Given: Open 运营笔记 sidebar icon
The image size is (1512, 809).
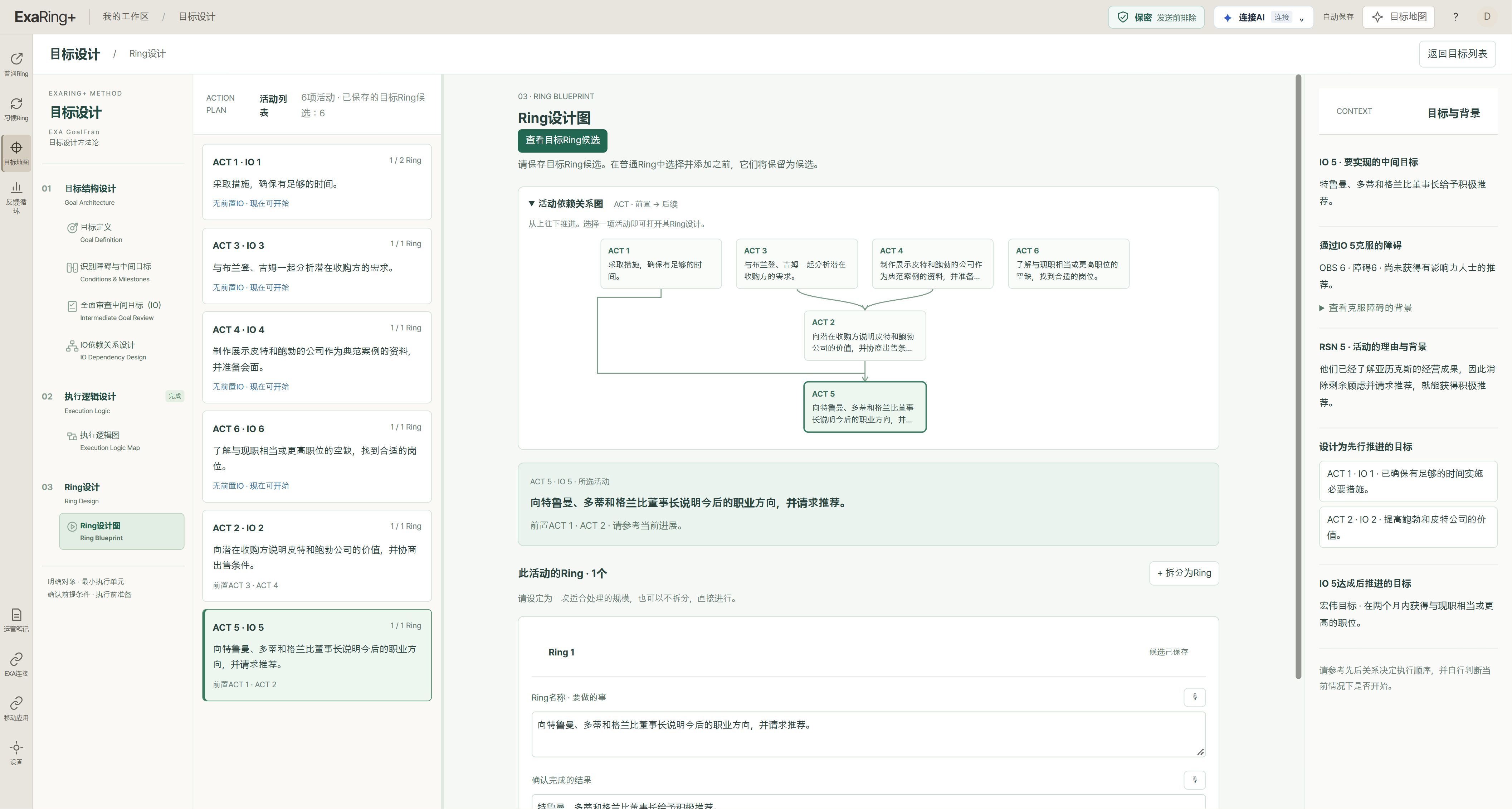Looking at the screenshot, I should (16, 620).
